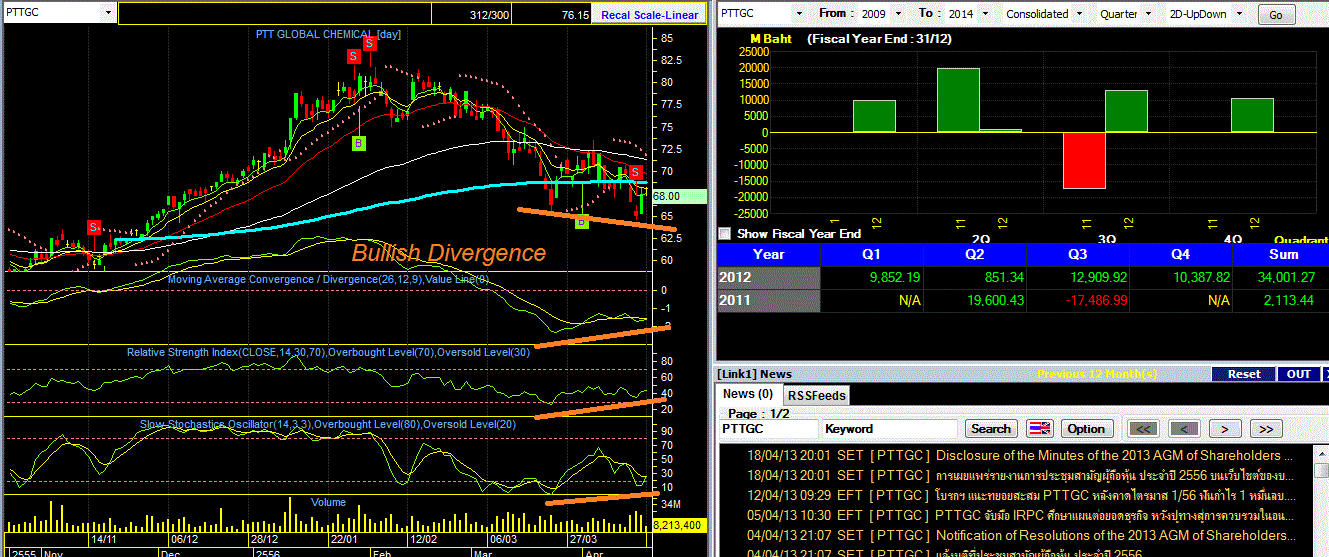Click the Q4 column header

click(1180, 254)
